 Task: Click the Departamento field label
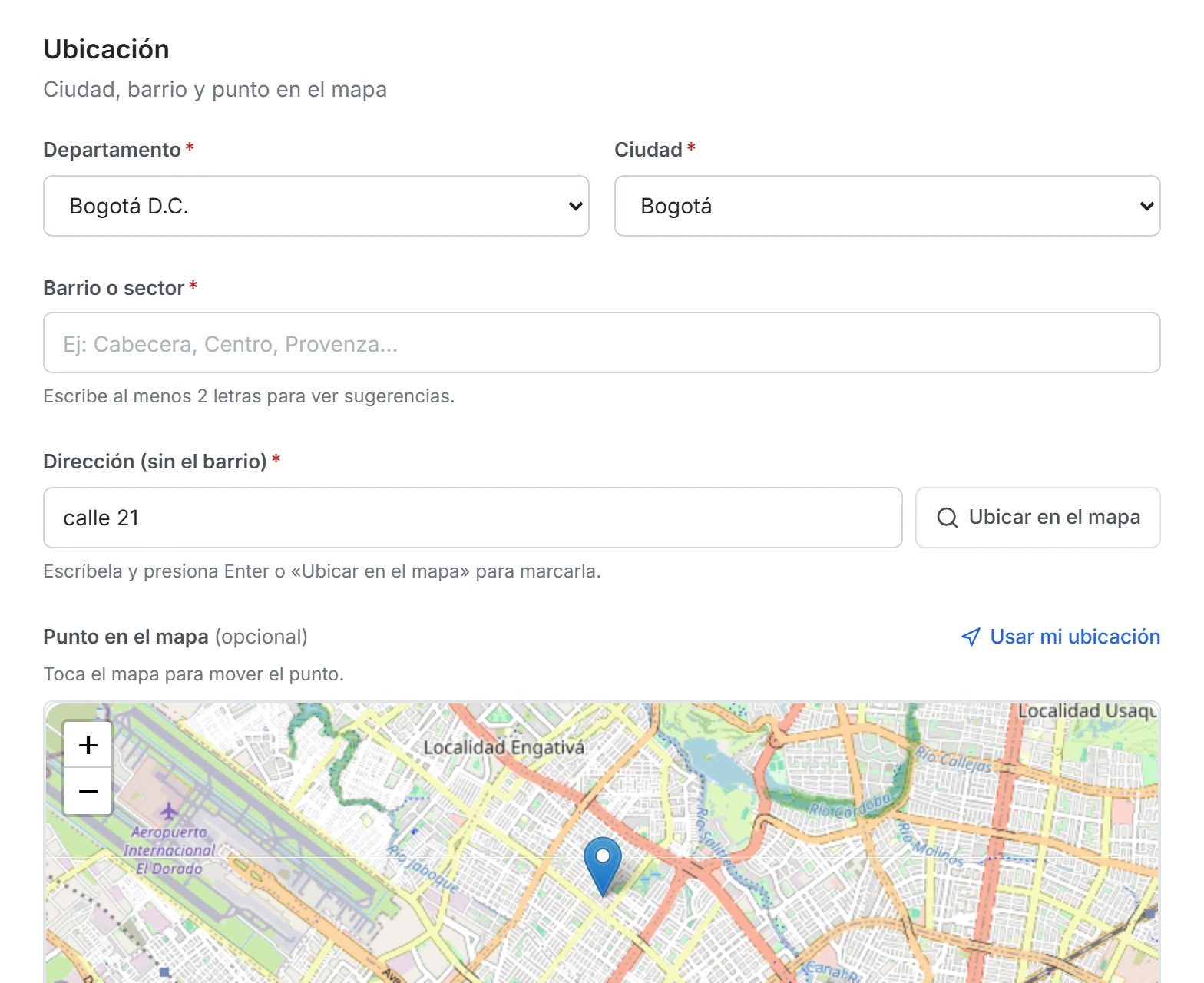pos(112,150)
